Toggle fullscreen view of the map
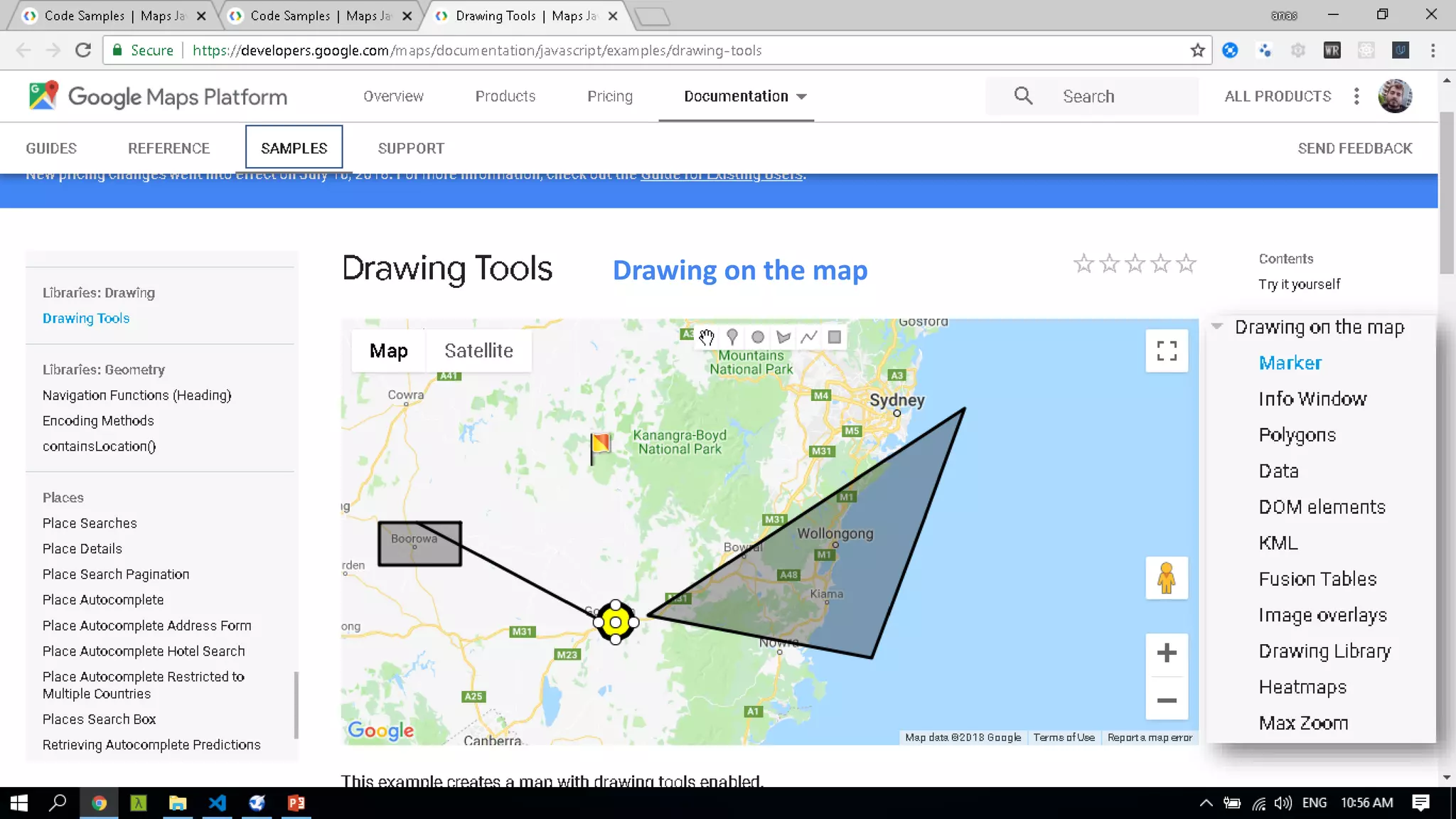Viewport: 1456px width, 819px height. (x=1167, y=350)
